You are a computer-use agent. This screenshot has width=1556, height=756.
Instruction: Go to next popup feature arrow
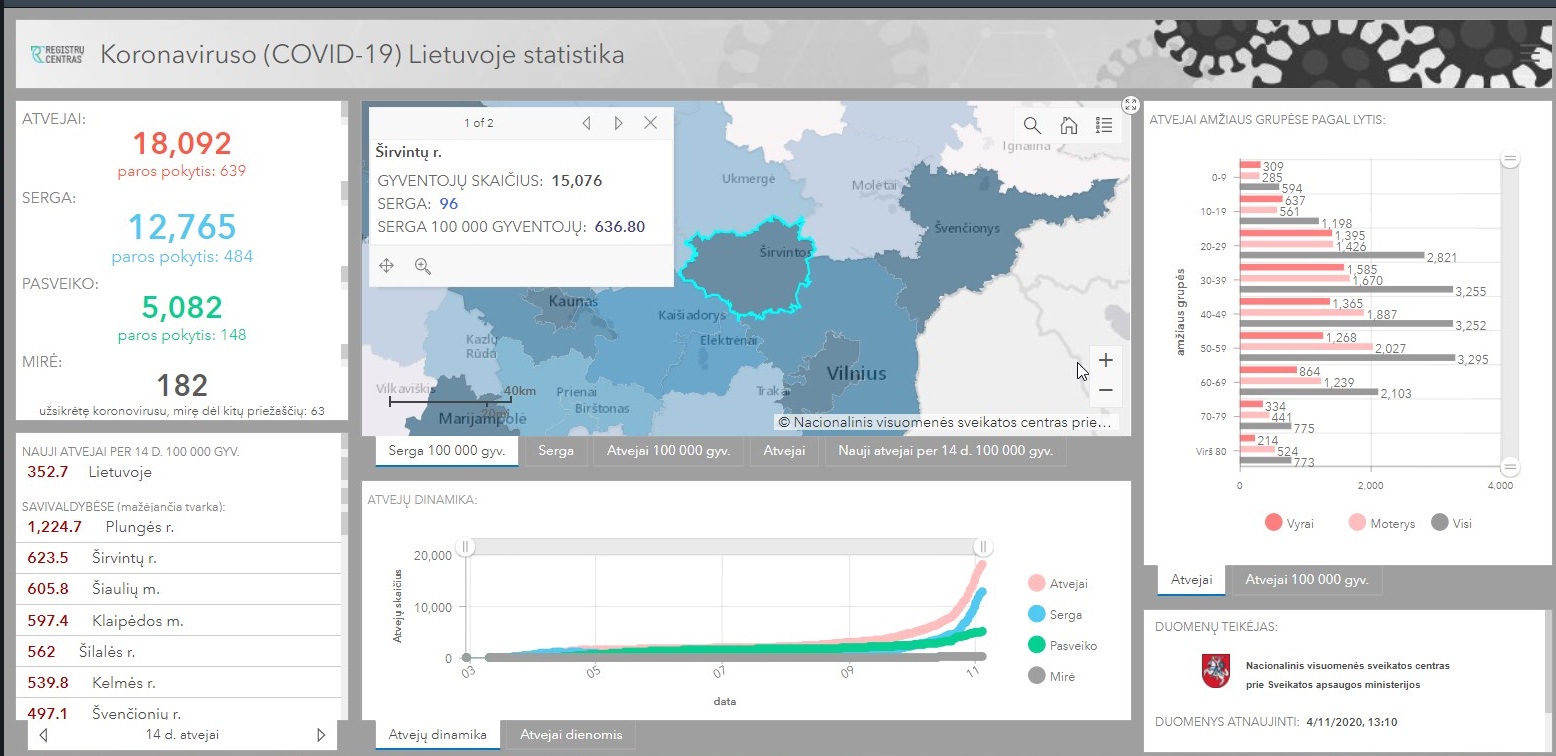[618, 123]
